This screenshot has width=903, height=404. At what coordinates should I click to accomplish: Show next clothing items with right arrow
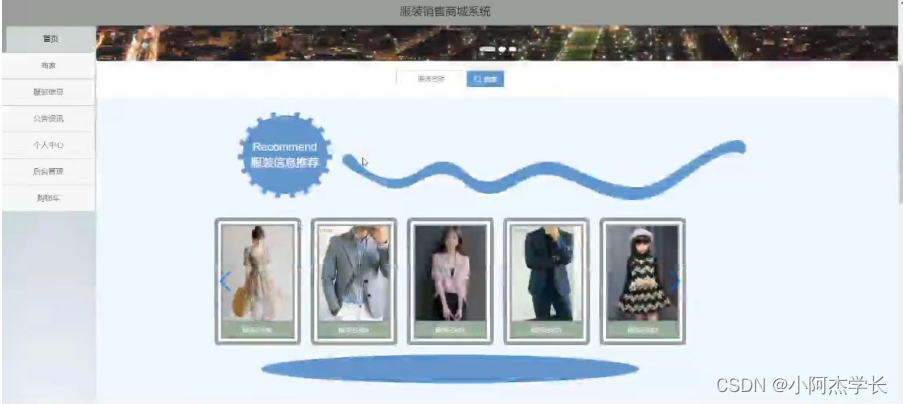pyautogui.click(x=674, y=281)
